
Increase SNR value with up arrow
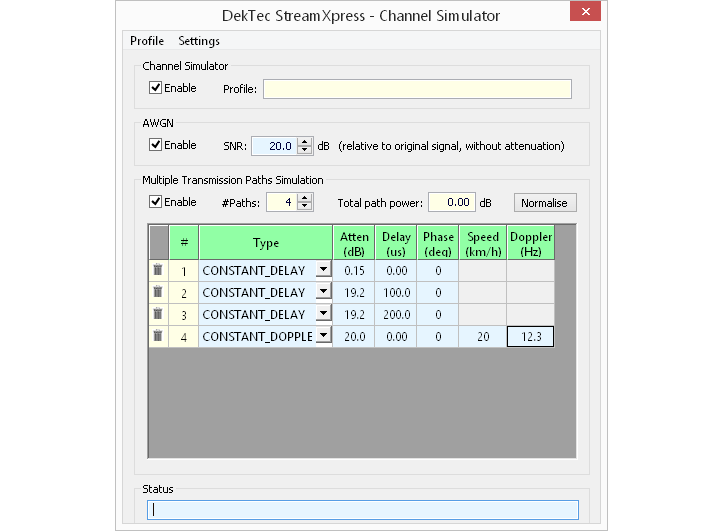click(304, 142)
